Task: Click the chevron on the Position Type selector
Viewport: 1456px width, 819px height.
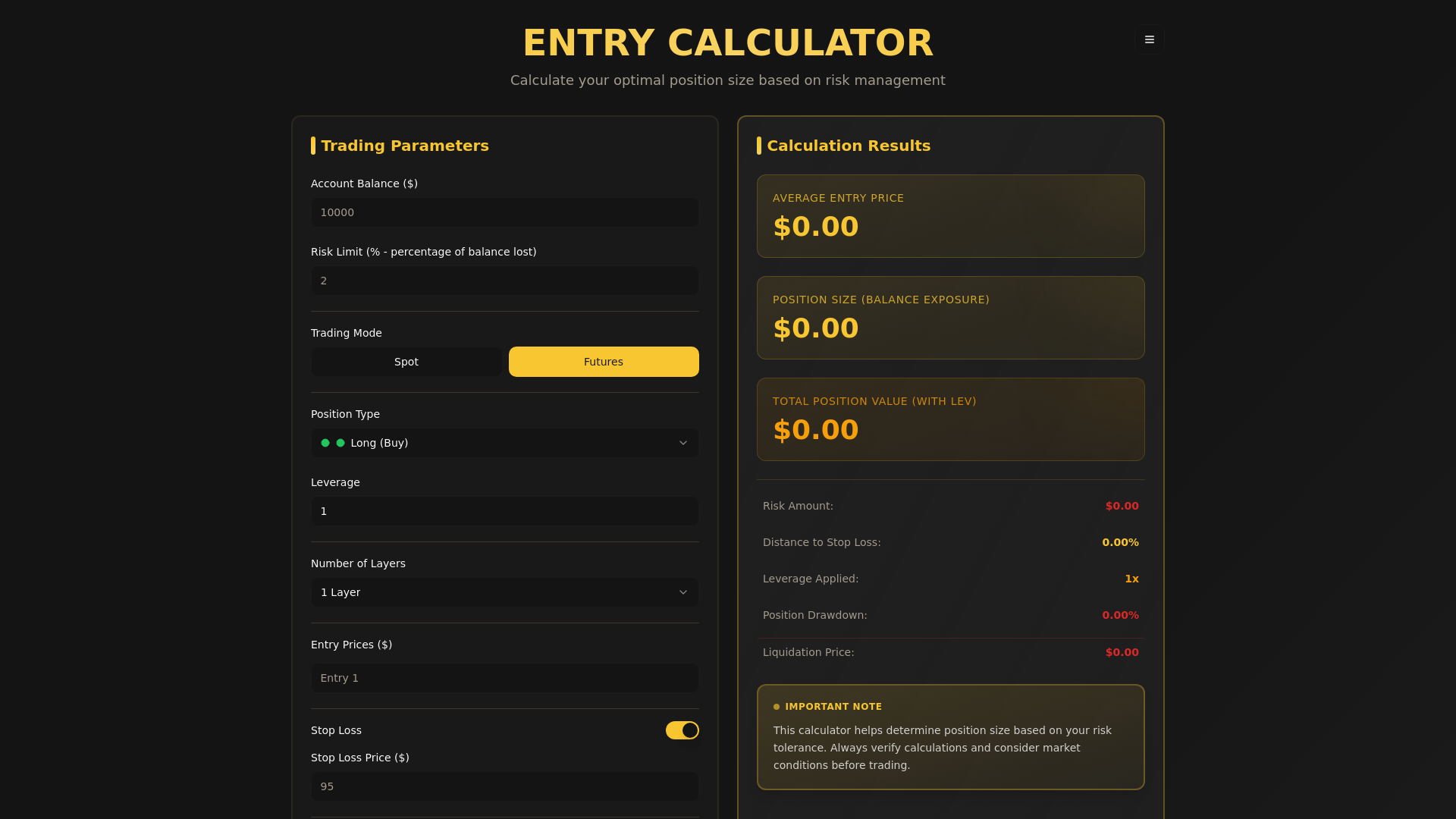Action: (683, 443)
